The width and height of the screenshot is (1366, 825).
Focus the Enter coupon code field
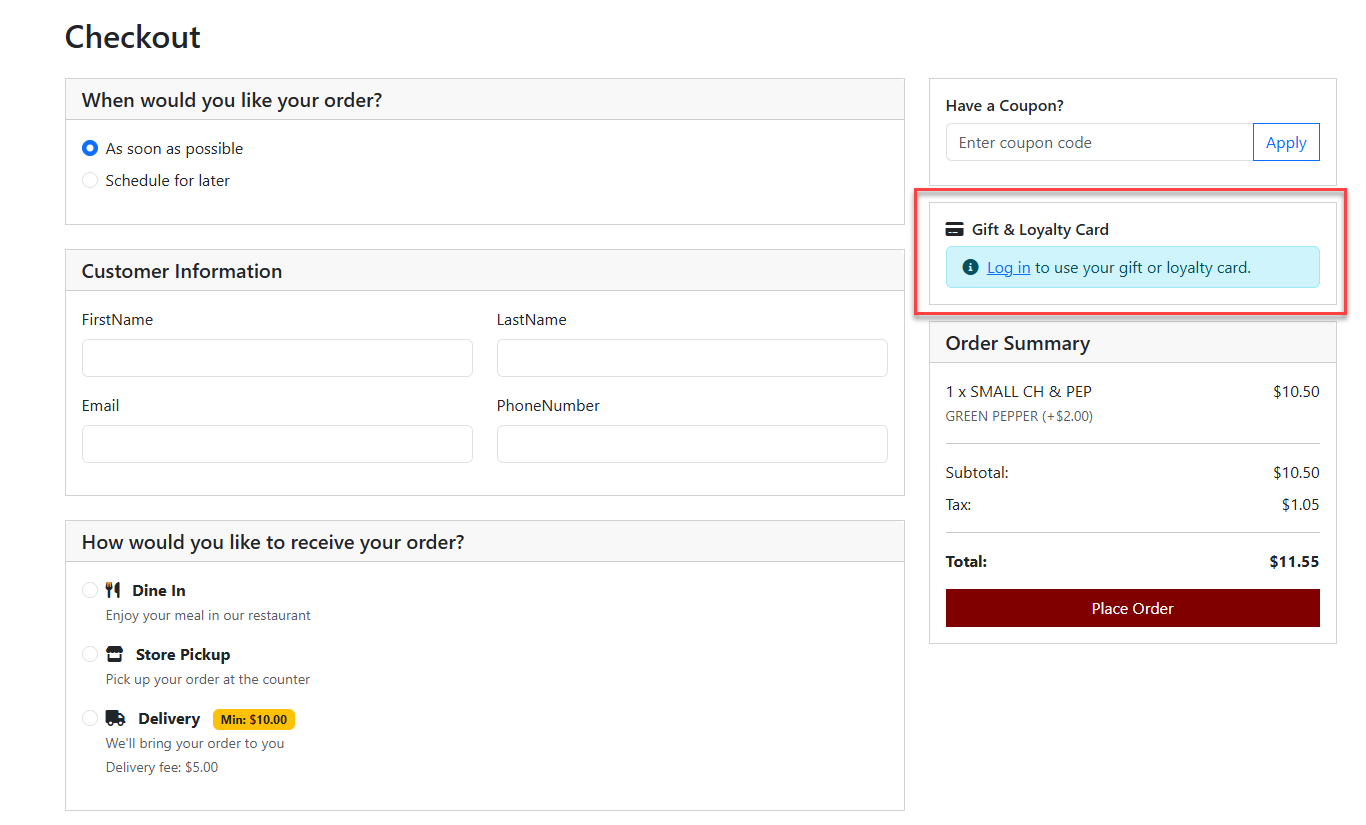coord(1099,142)
